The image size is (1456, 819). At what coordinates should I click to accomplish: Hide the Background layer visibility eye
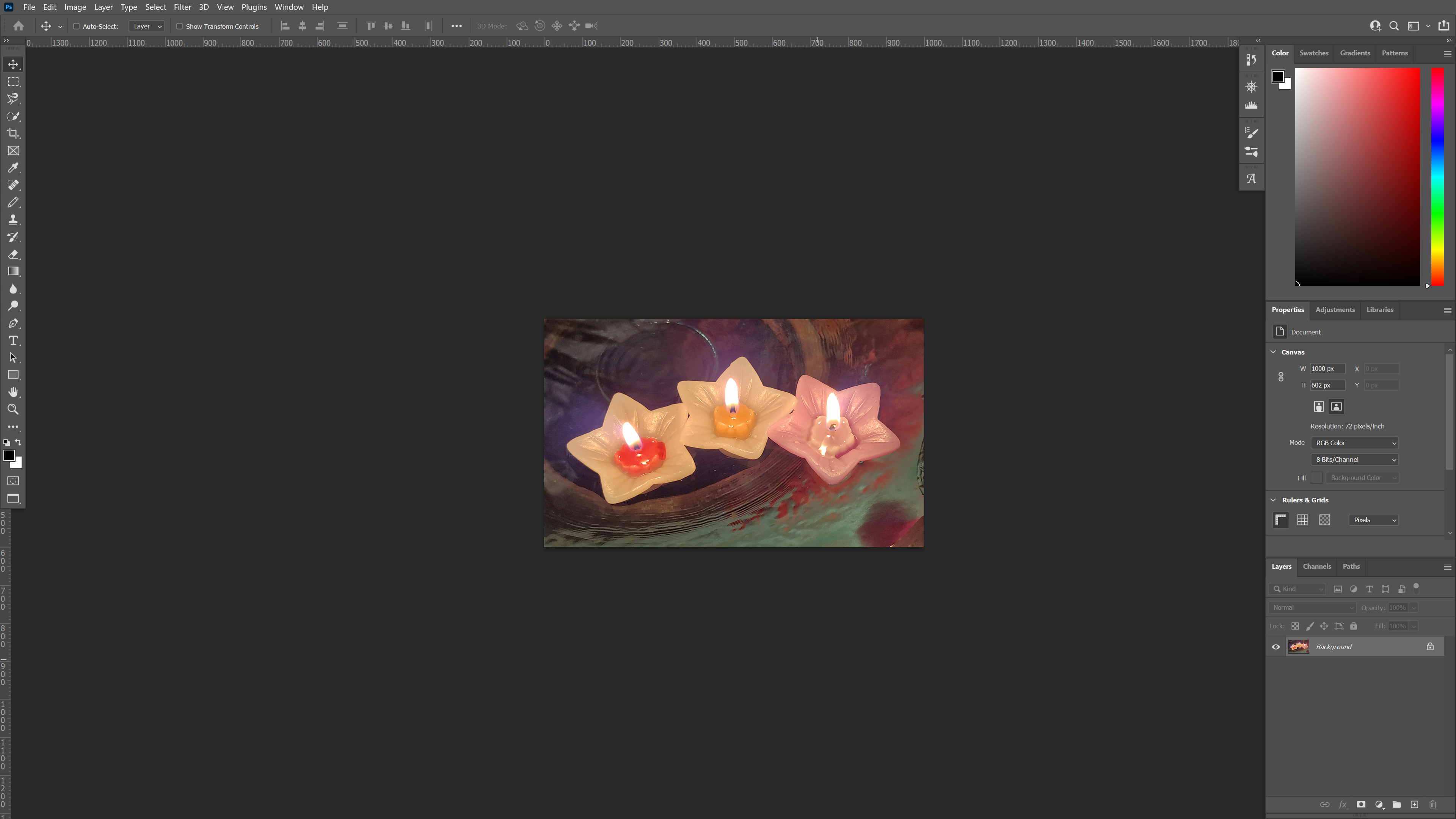1276,646
